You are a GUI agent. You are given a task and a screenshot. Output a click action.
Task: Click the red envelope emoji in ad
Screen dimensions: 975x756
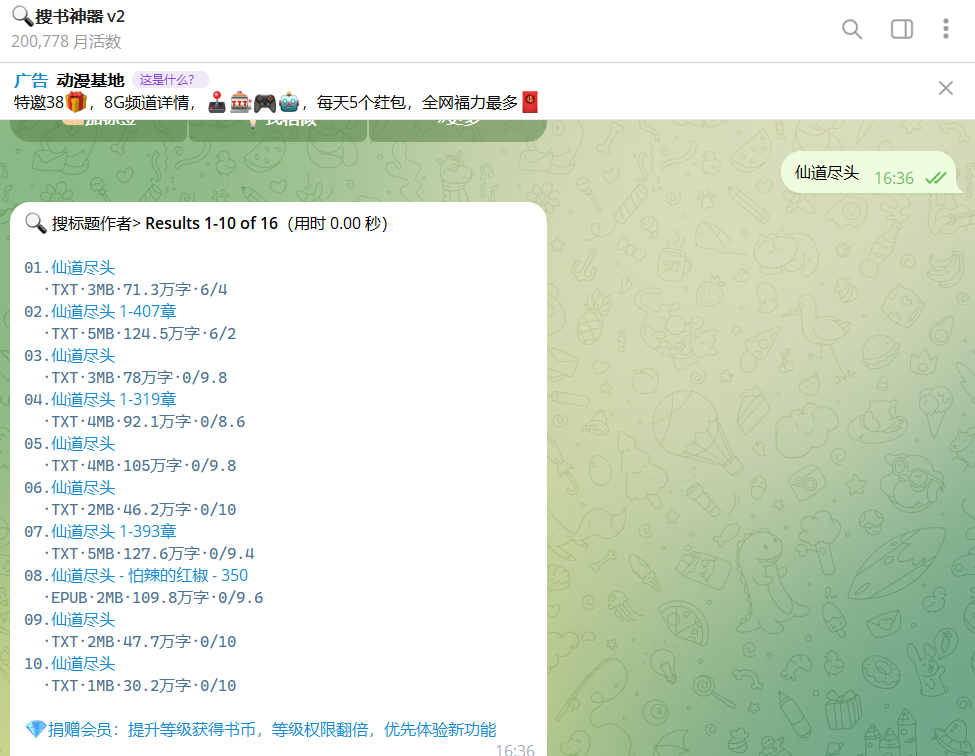click(530, 102)
